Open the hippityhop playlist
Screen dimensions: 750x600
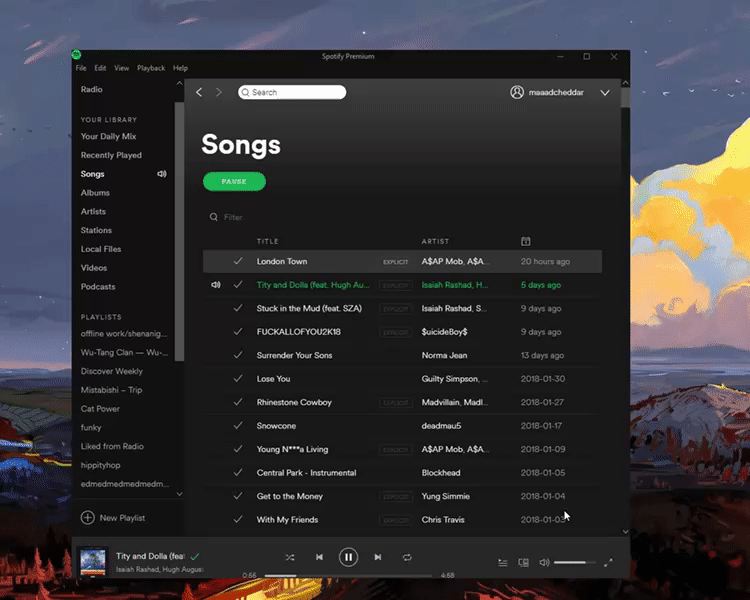(x=100, y=465)
